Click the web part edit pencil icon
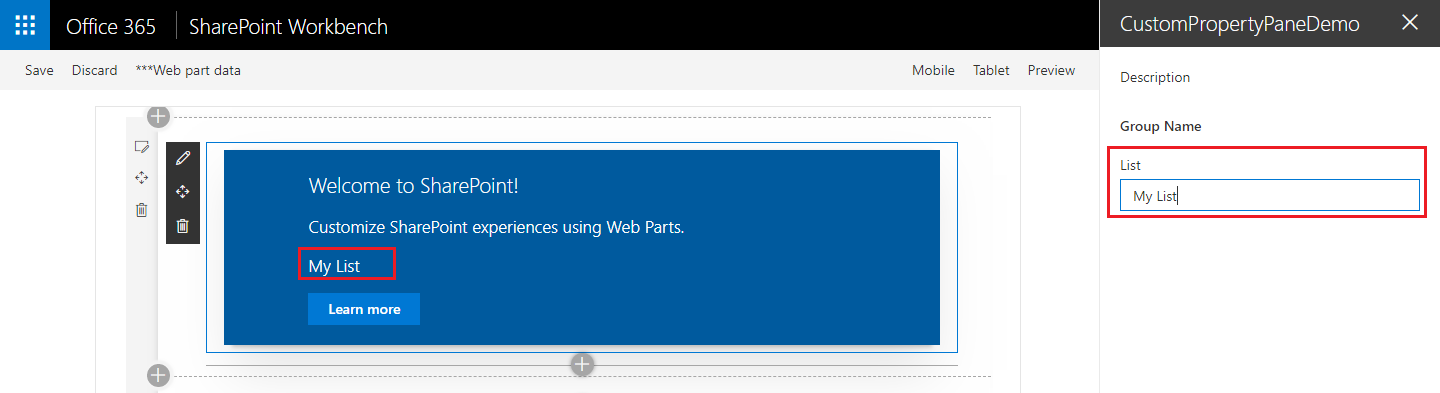This screenshot has height=393, width=1440. click(x=182, y=158)
